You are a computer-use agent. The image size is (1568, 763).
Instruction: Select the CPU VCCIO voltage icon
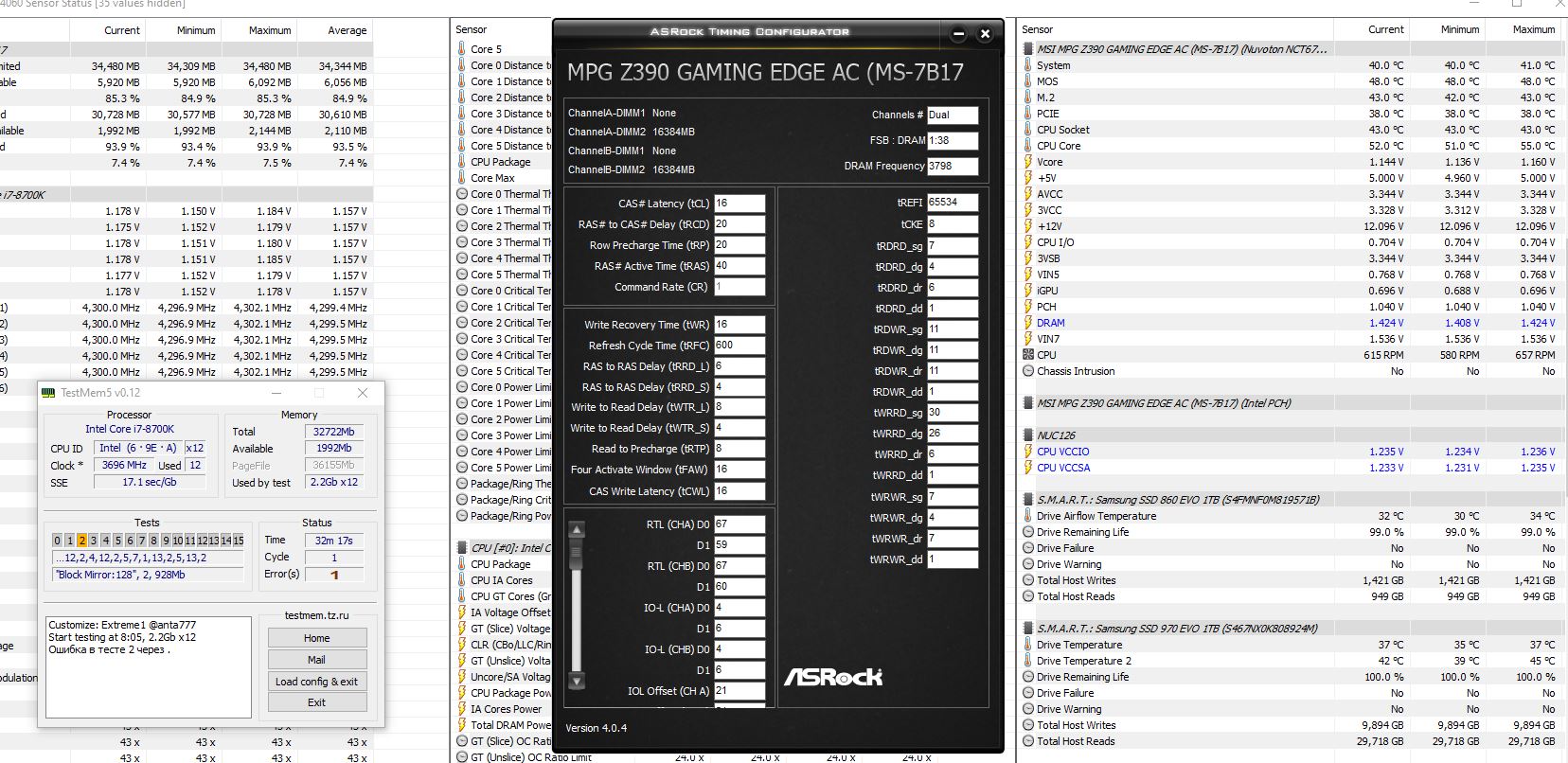click(1028, 452)
